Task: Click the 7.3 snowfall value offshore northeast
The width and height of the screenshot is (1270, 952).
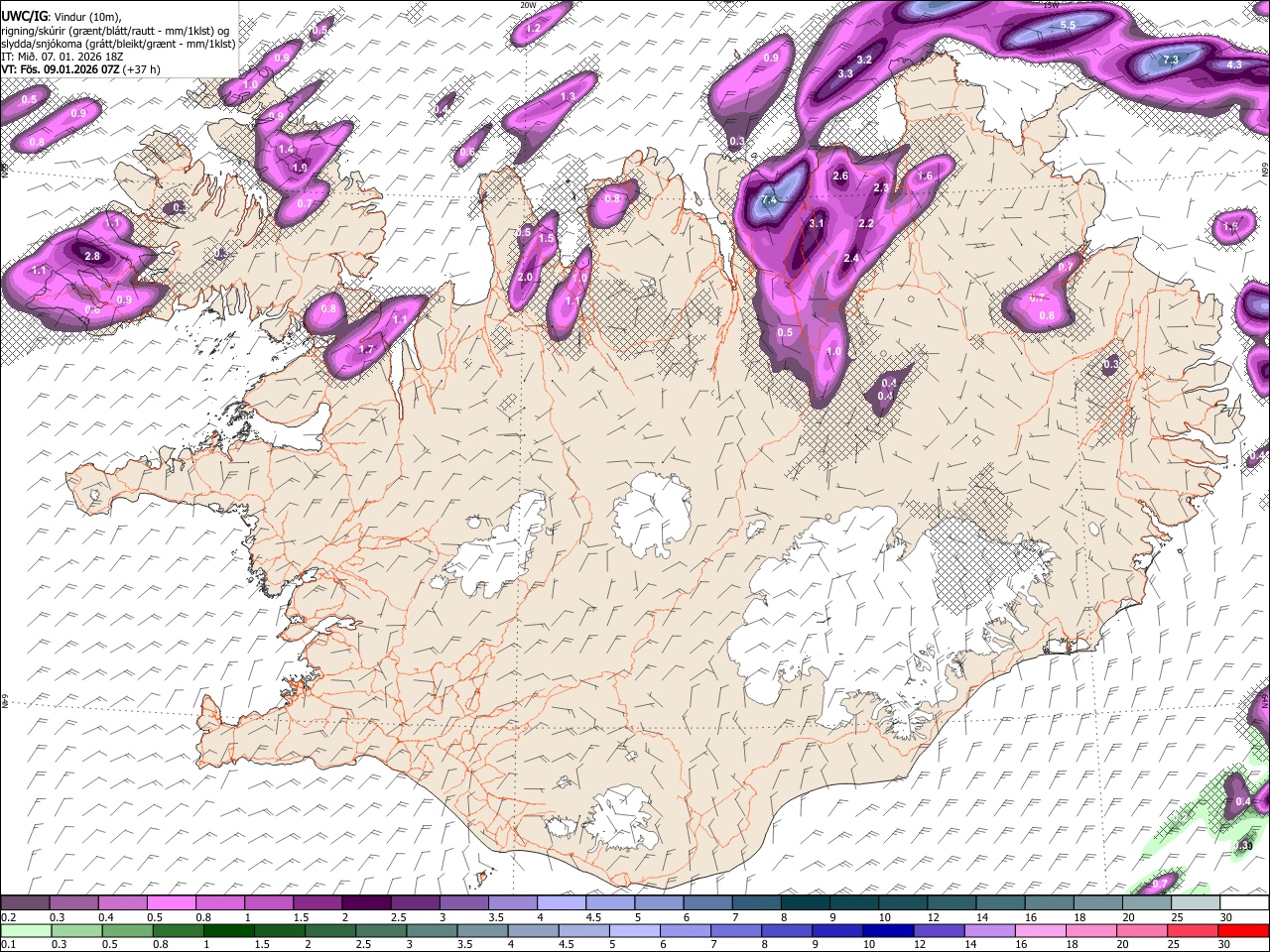Action: 1170,59
